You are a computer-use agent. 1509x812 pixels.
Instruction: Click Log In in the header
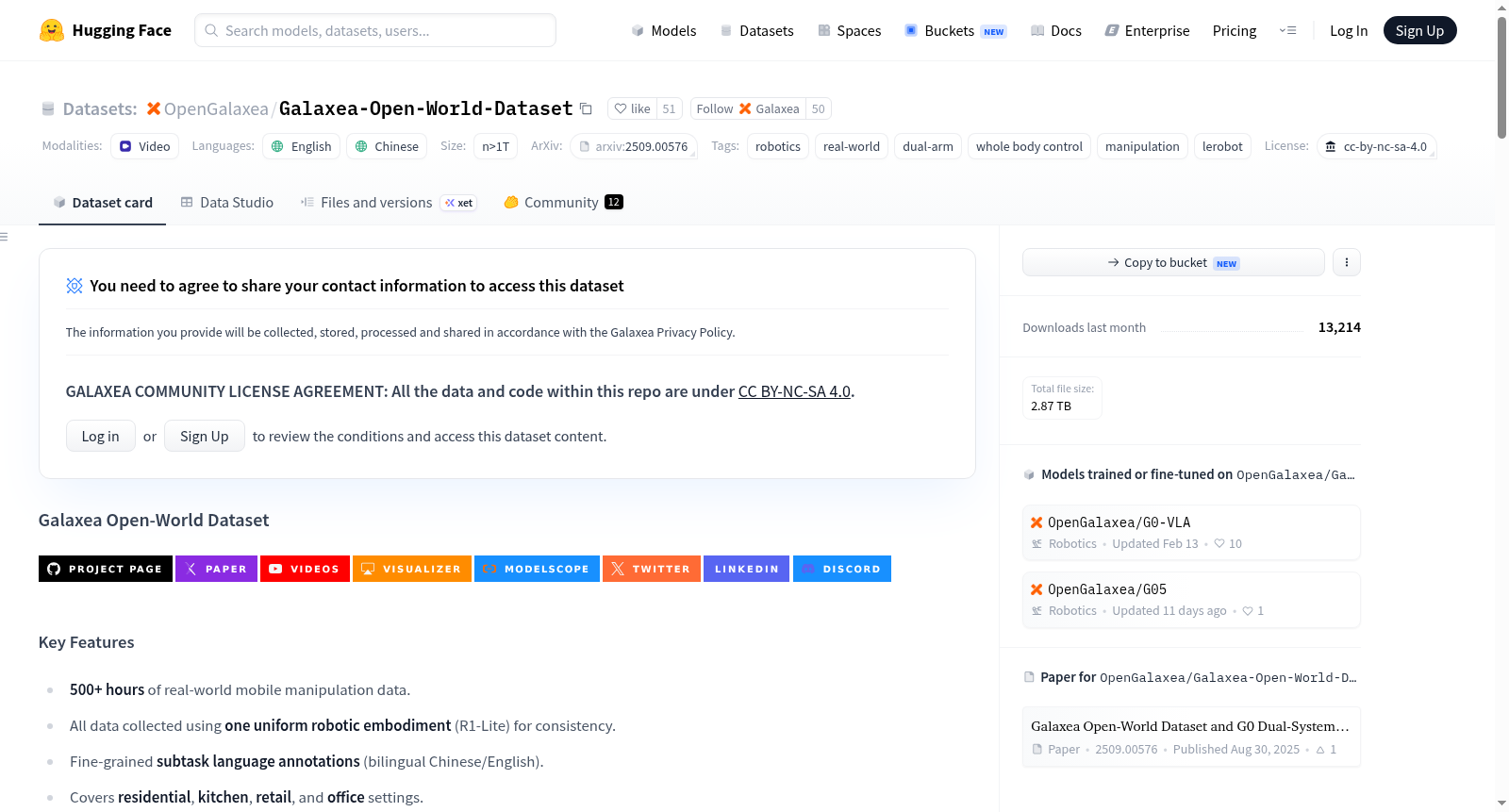tap(1349, 31)
